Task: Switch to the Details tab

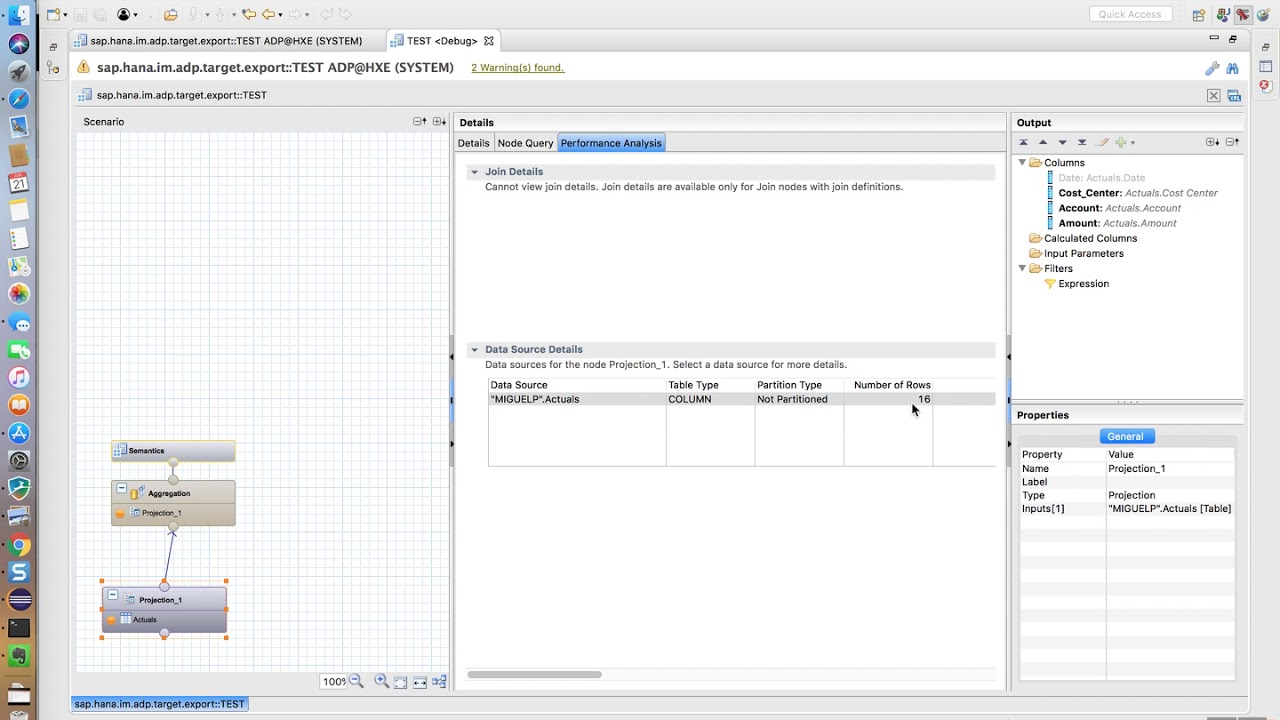Action: 473,143
